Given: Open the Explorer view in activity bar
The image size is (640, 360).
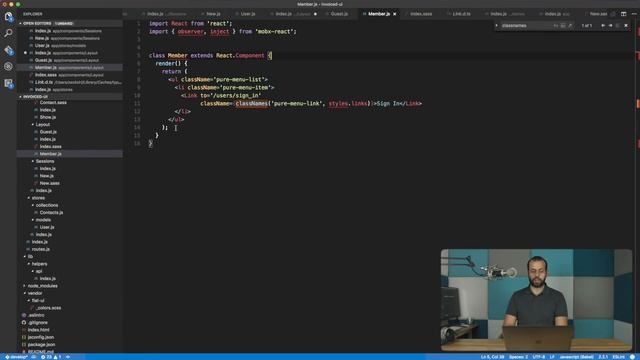Looking at the screenshot, I should [8, 17].
